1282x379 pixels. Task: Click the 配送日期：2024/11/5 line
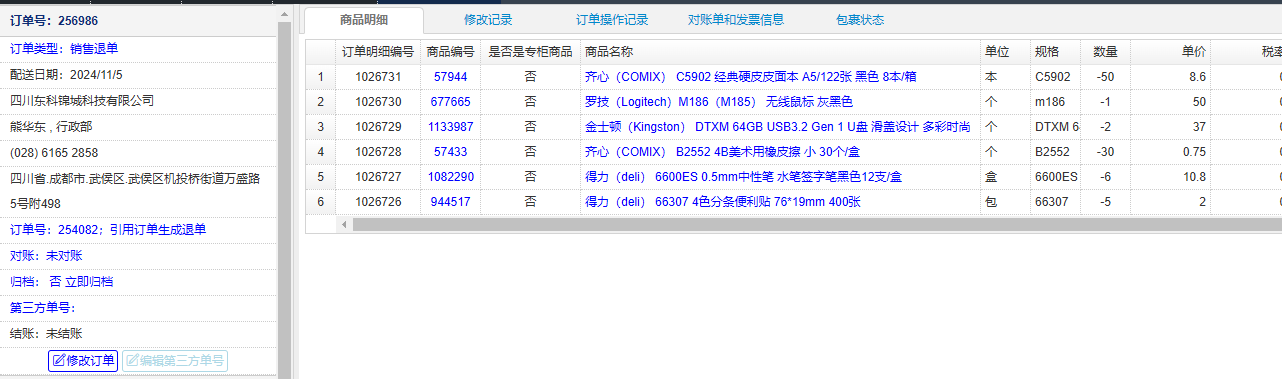(x=66, y=74)
